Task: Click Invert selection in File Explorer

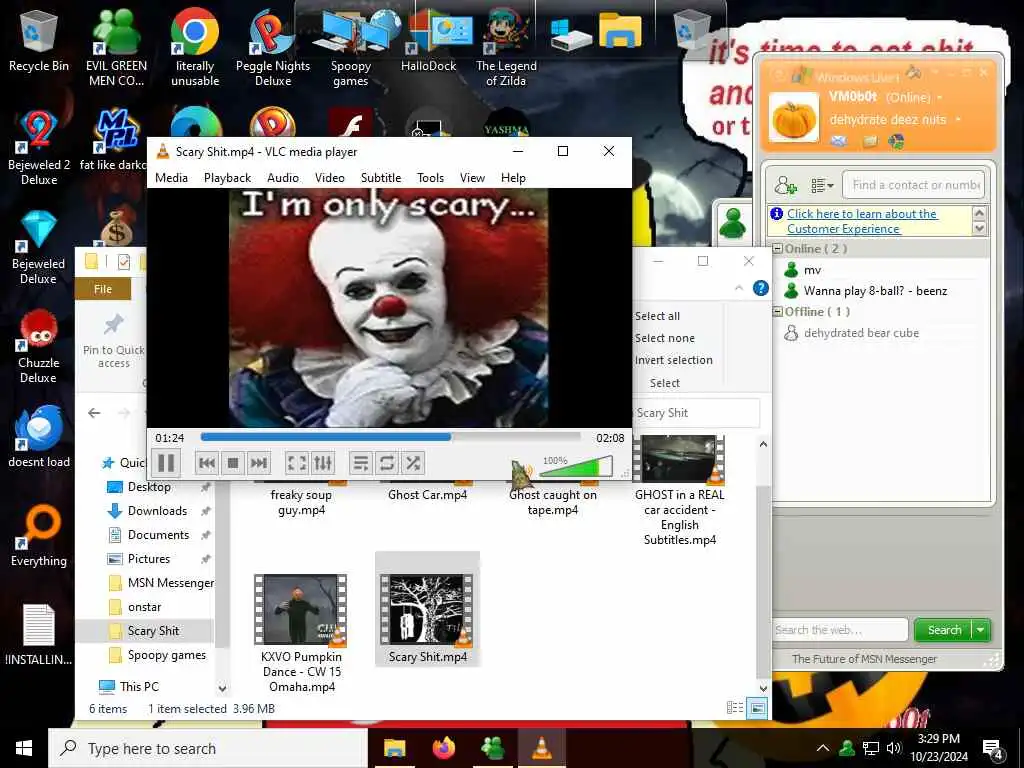Action: (x=673, y=360)
